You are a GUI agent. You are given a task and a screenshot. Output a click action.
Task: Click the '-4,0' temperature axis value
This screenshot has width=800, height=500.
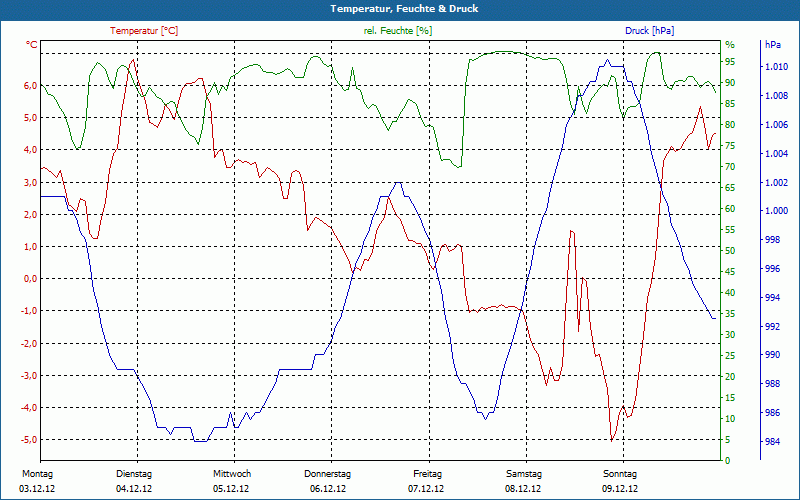(29, 408)
